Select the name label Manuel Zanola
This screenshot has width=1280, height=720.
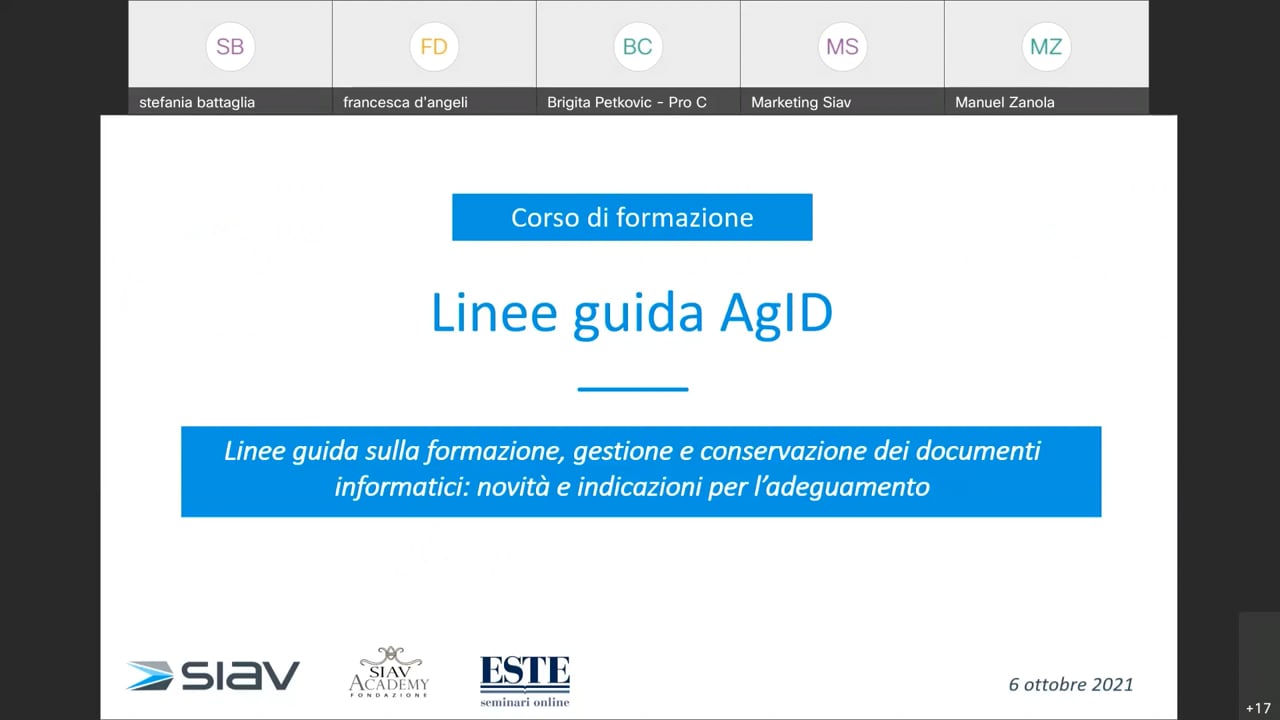click(1005, 102)
